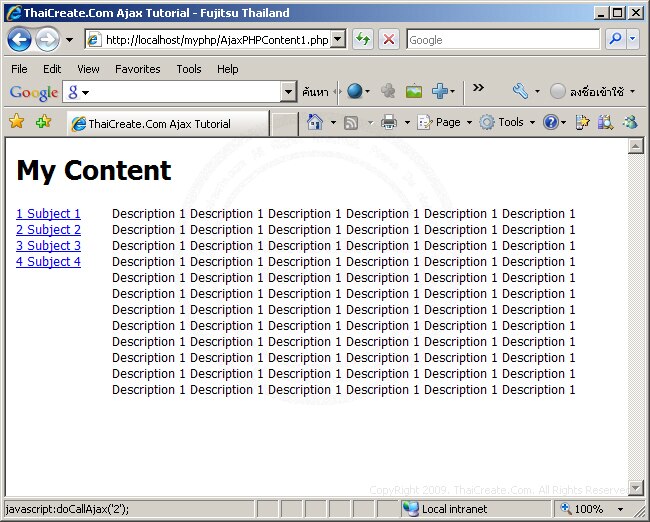Open the 4 Subject 4 link
Viewport: 650px width, 522px height.
coord(49,262)
